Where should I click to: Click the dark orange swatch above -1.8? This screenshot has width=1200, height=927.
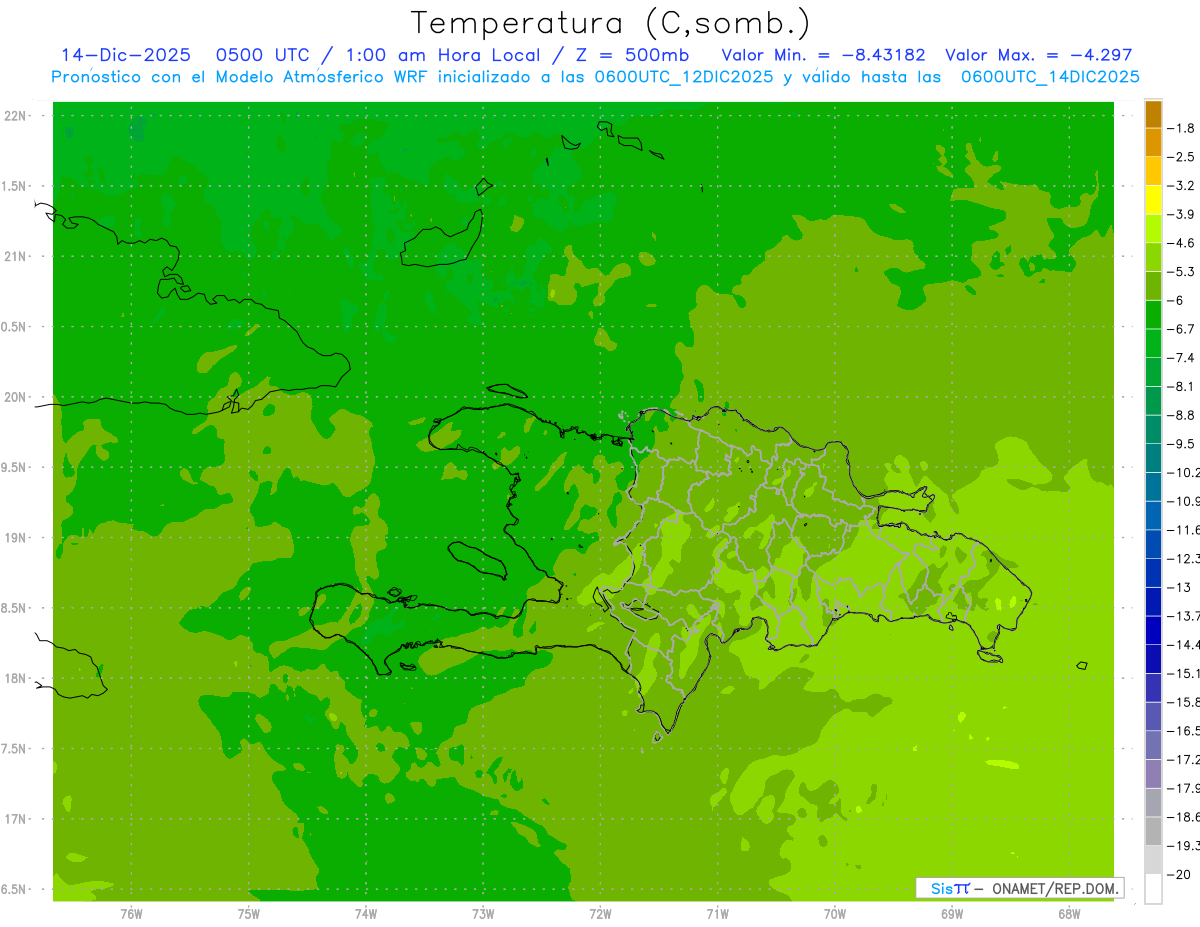point(1153,114)
